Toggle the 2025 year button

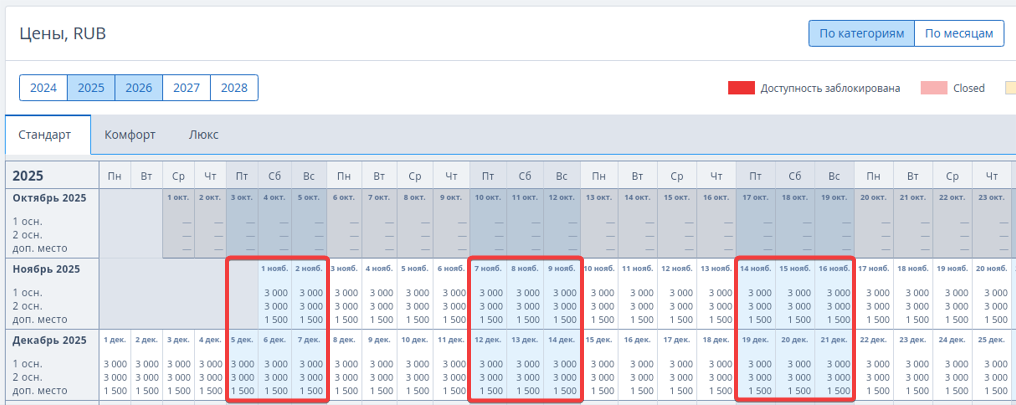point(91,88)
